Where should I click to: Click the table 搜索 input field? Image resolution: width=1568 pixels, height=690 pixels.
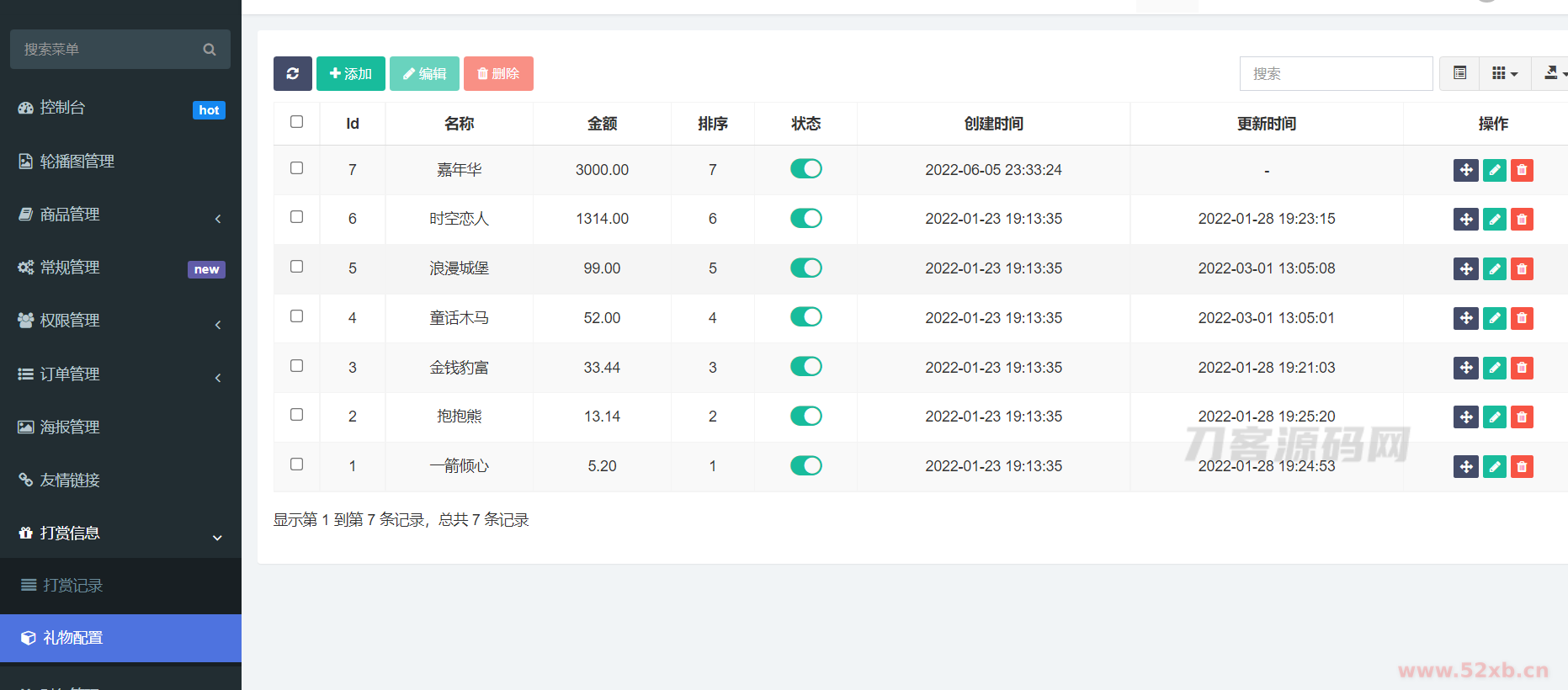click(x=1335, y=74)
